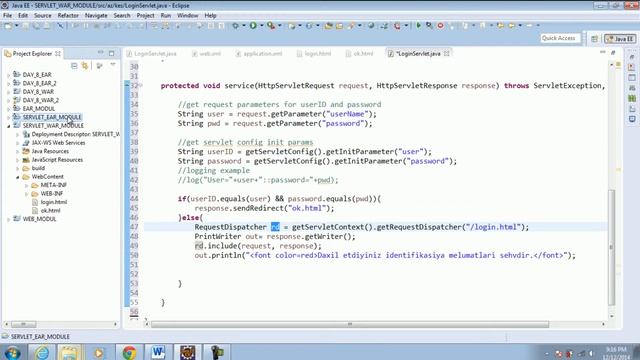The height and width of the screenshot is (360, 640).
Task: Expand the Java Resources node
Action: [x=18, y=151]
